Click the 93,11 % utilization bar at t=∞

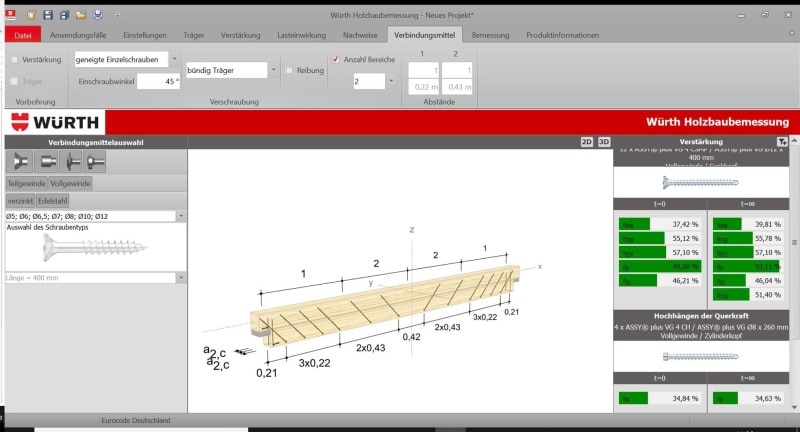pyautogui.click(x=747, y=266)
